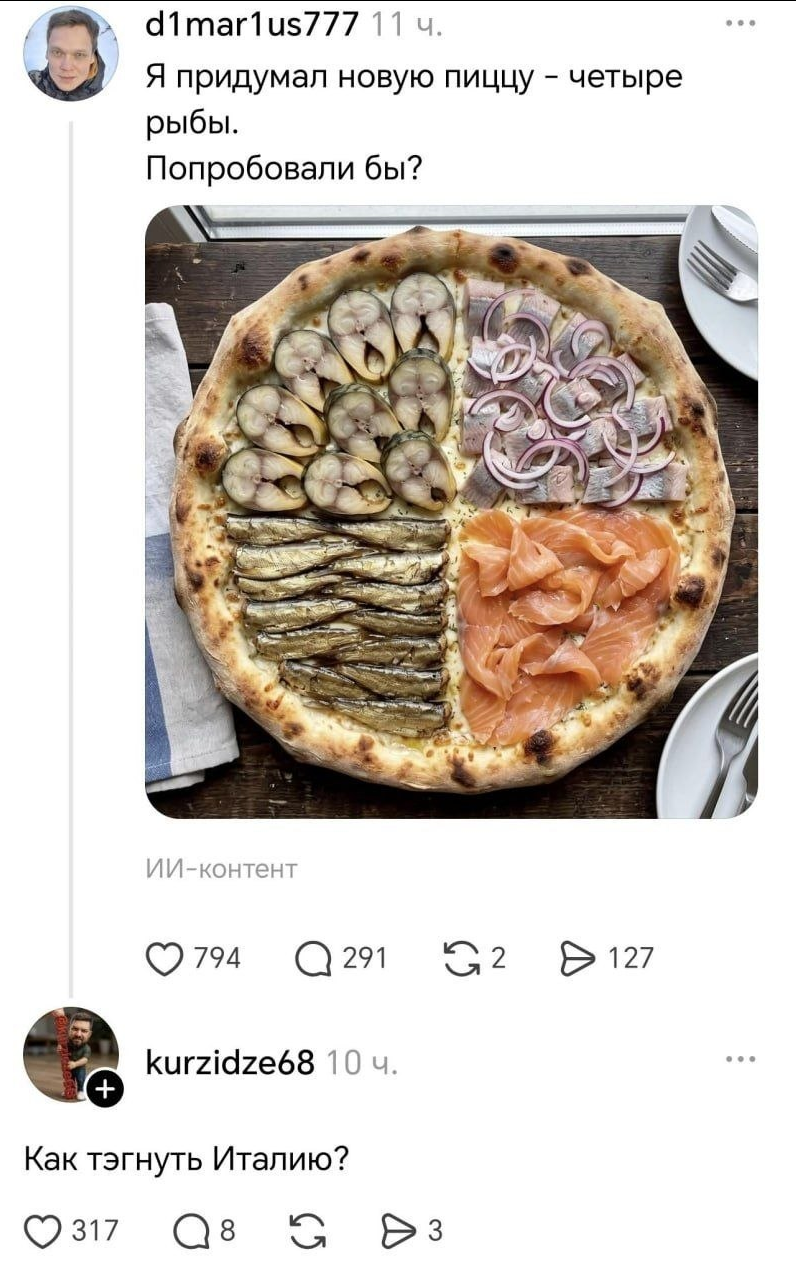View kurzidze68 profile avatar
Viewport: 796px width, 1280px height.
coord(71,1054)
